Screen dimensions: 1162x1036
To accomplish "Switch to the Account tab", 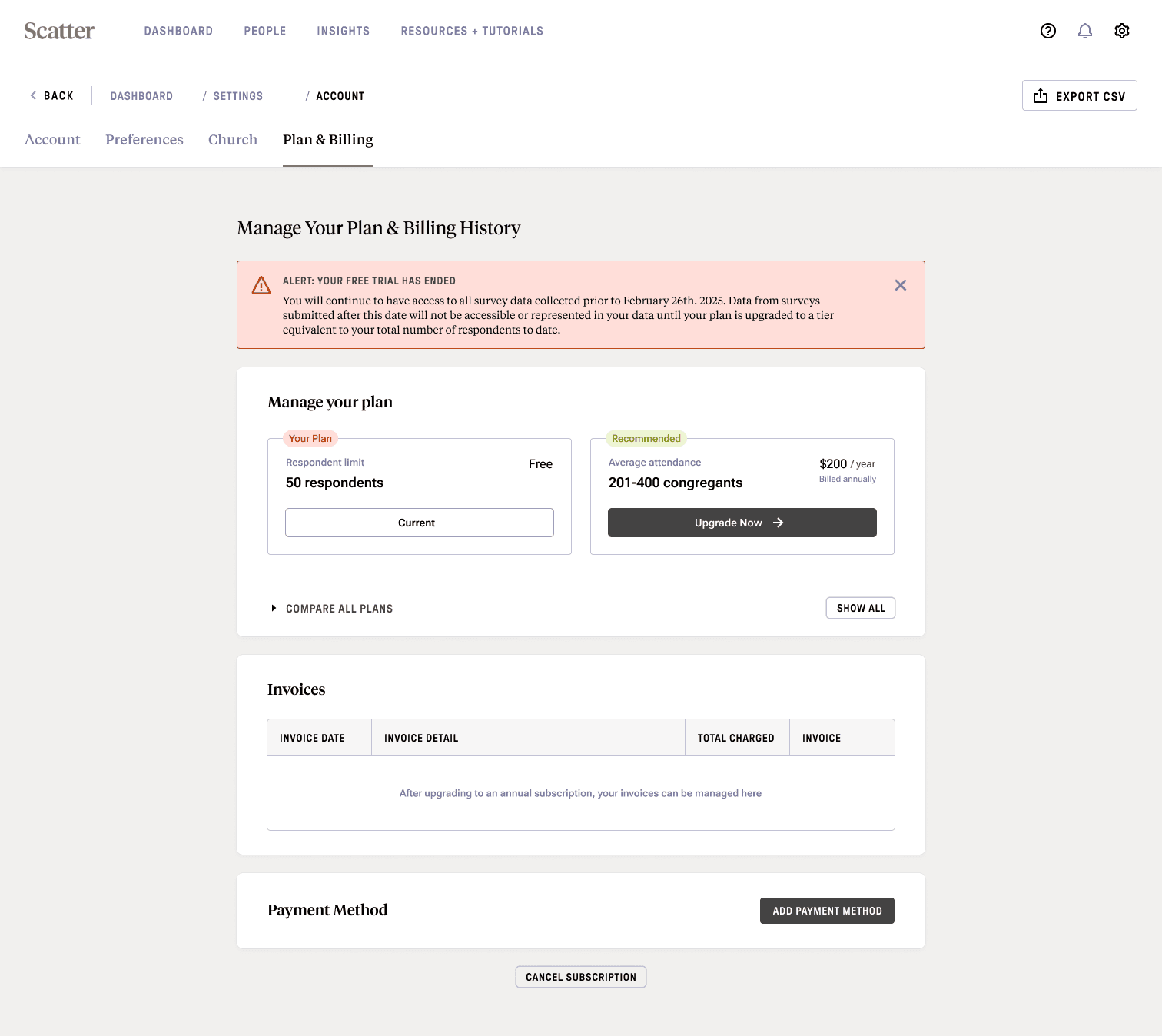I will tap(52, 140).
